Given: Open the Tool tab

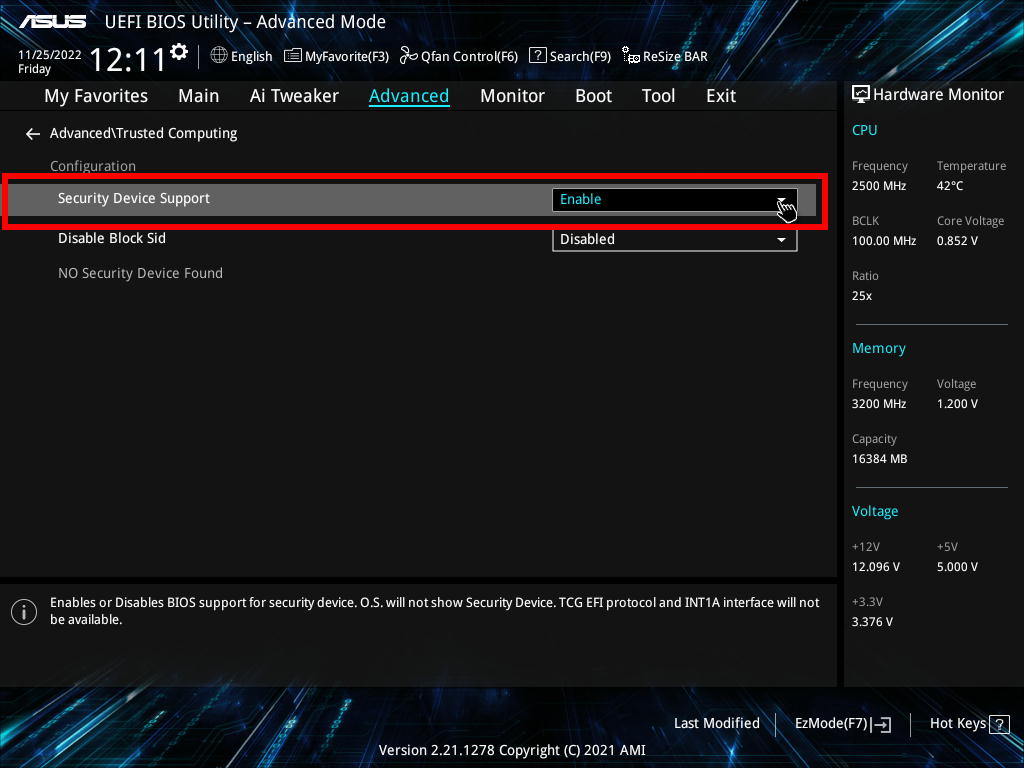Looking at the screenshot, I should [x=658, y=96].
